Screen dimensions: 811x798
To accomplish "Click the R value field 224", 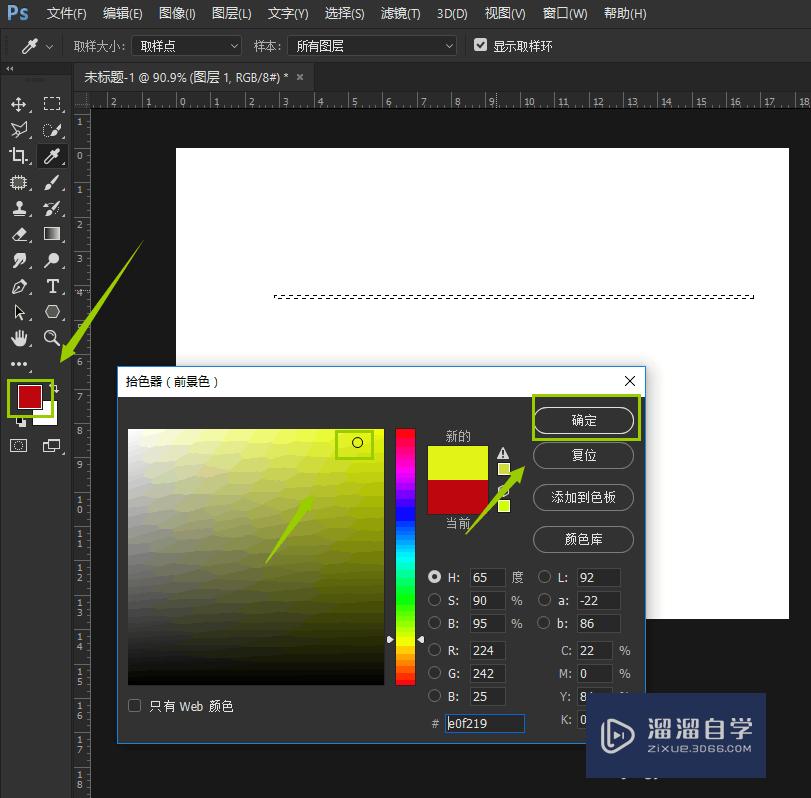I will coord(487,650).
